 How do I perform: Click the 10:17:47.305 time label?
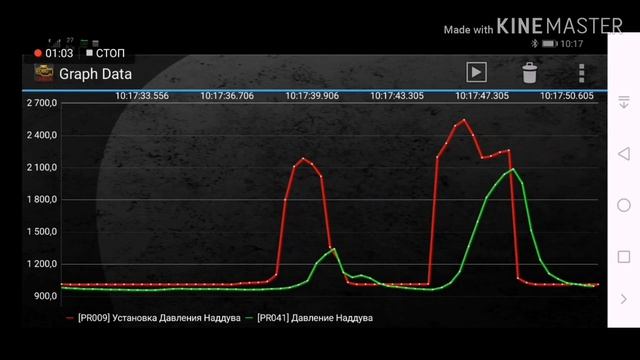[482, 96]
